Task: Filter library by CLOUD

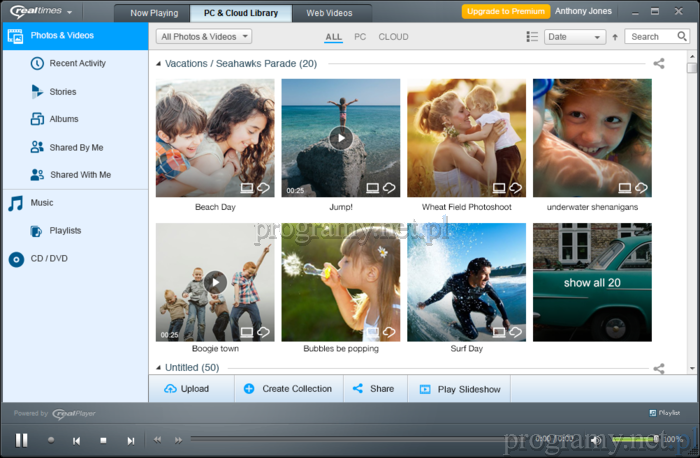Action: [393, 36]
